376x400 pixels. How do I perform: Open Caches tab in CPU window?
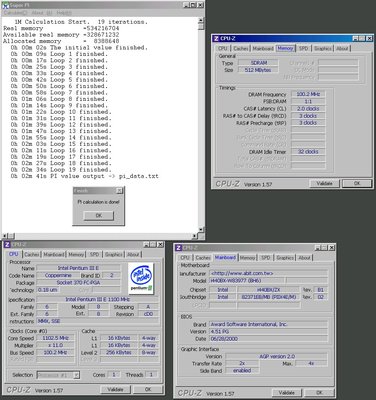click(x=32, y=254)
